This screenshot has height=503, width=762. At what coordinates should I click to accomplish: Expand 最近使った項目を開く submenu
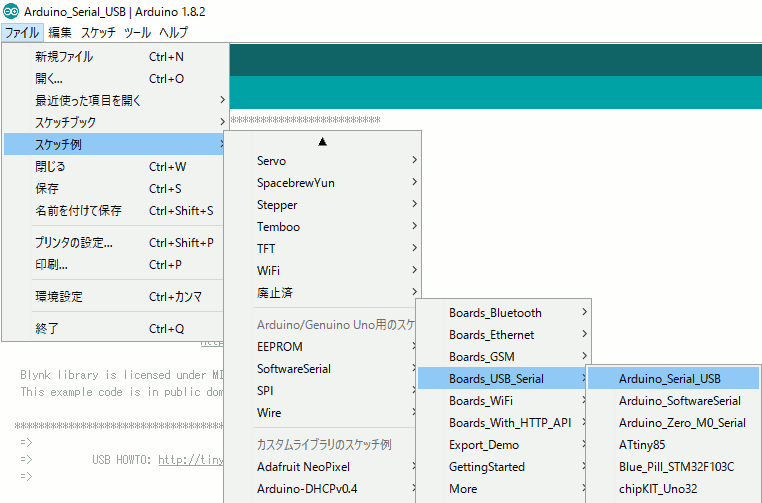(116, 100)
